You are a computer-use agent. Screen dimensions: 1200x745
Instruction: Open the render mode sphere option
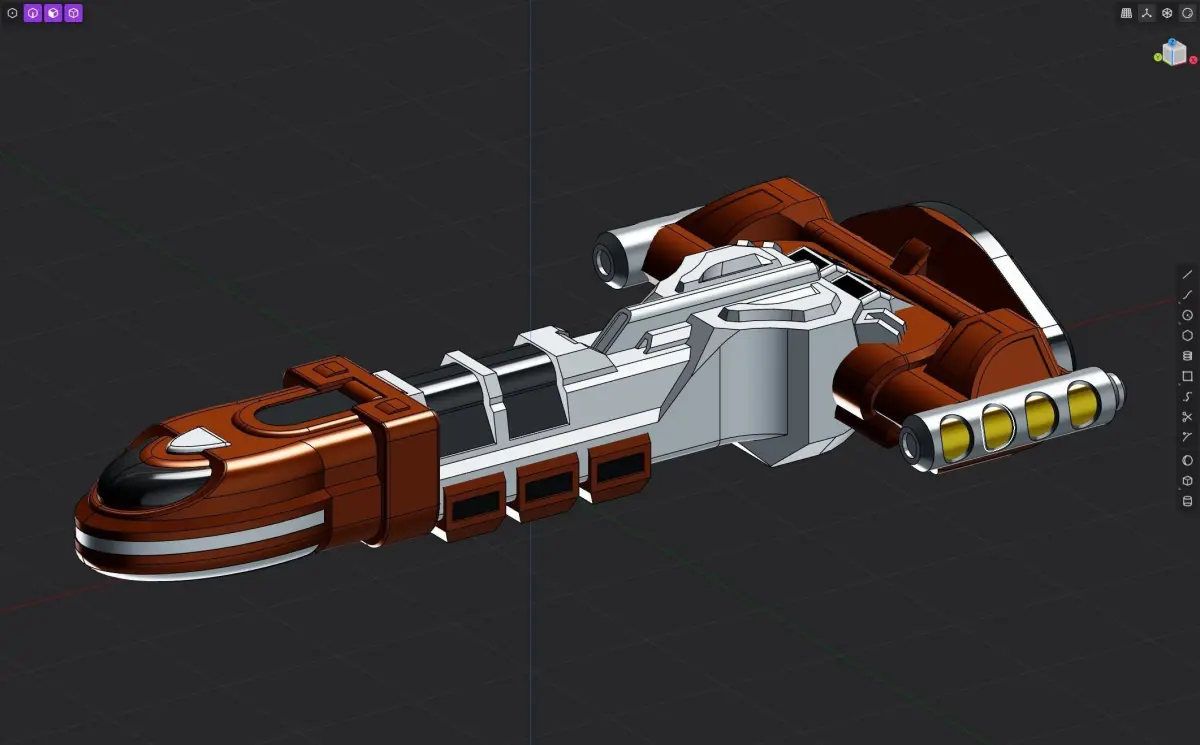[1187, 13]
